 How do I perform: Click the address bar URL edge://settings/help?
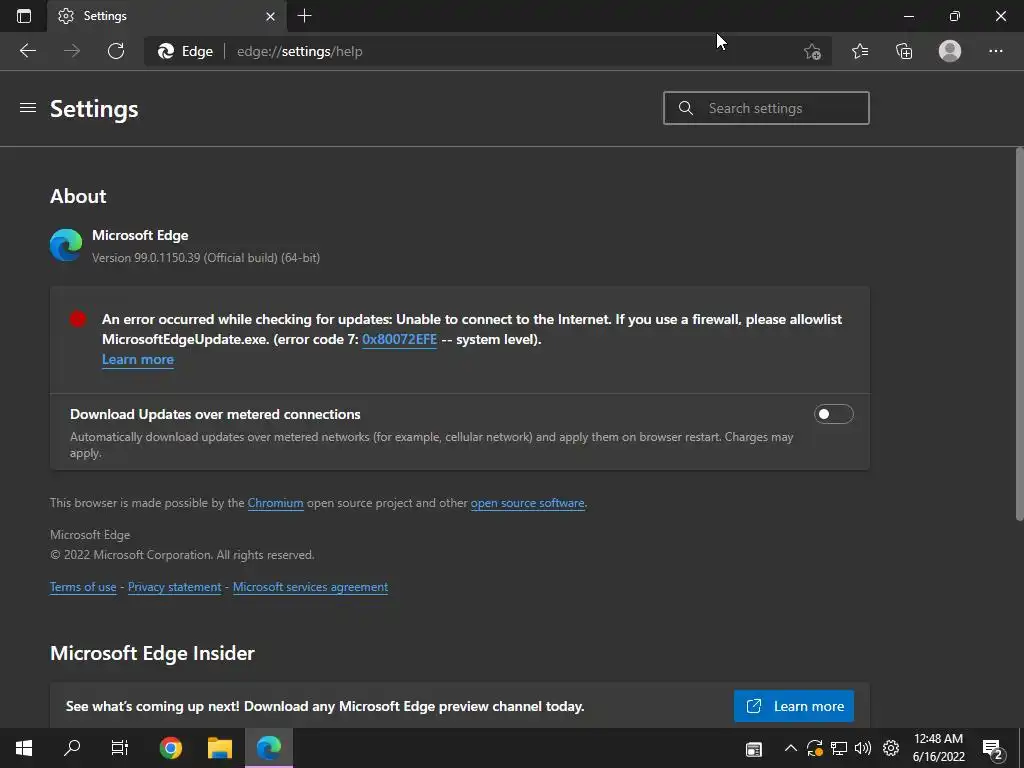click(299, 51)
